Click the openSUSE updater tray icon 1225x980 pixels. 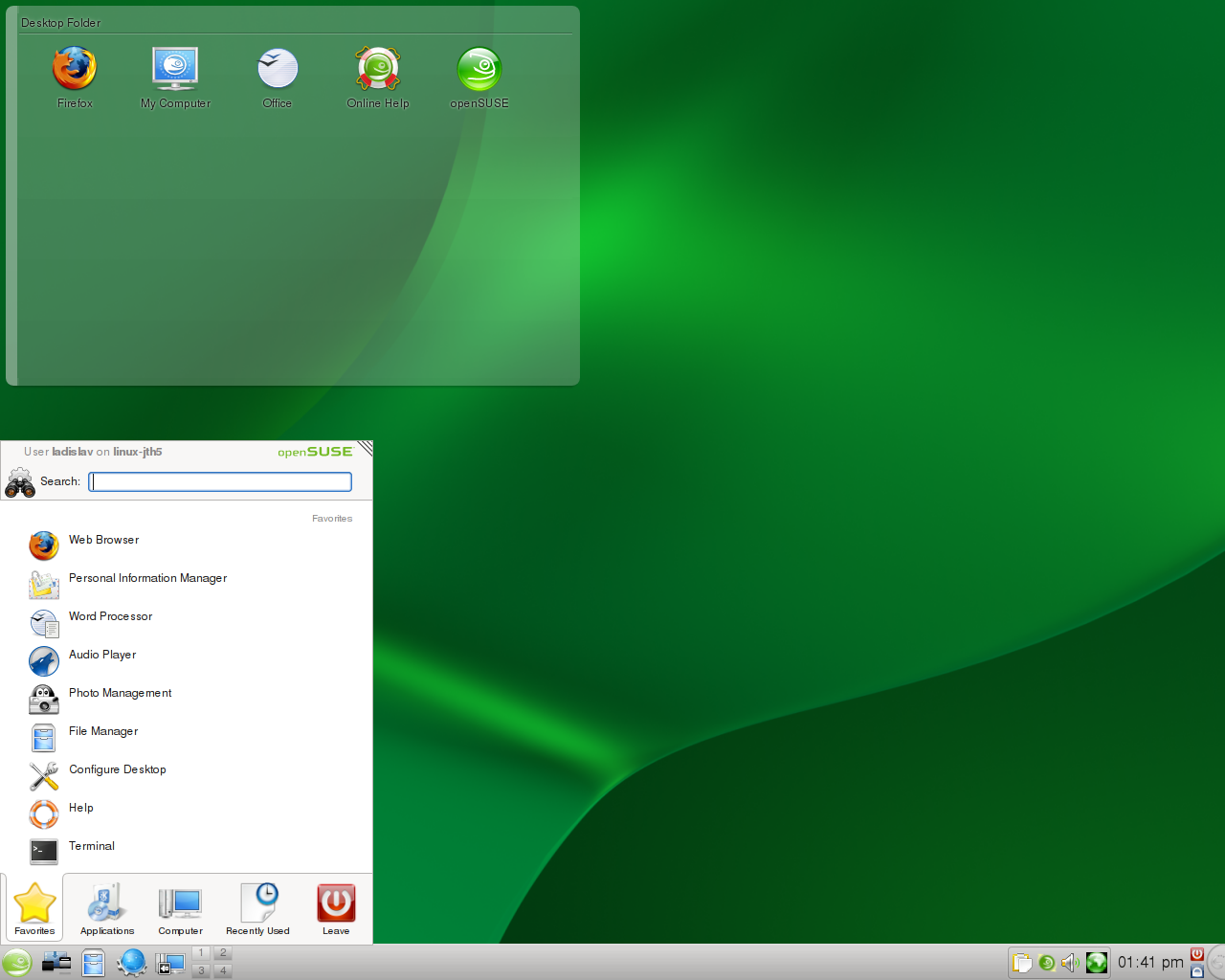coord(1047,963)
